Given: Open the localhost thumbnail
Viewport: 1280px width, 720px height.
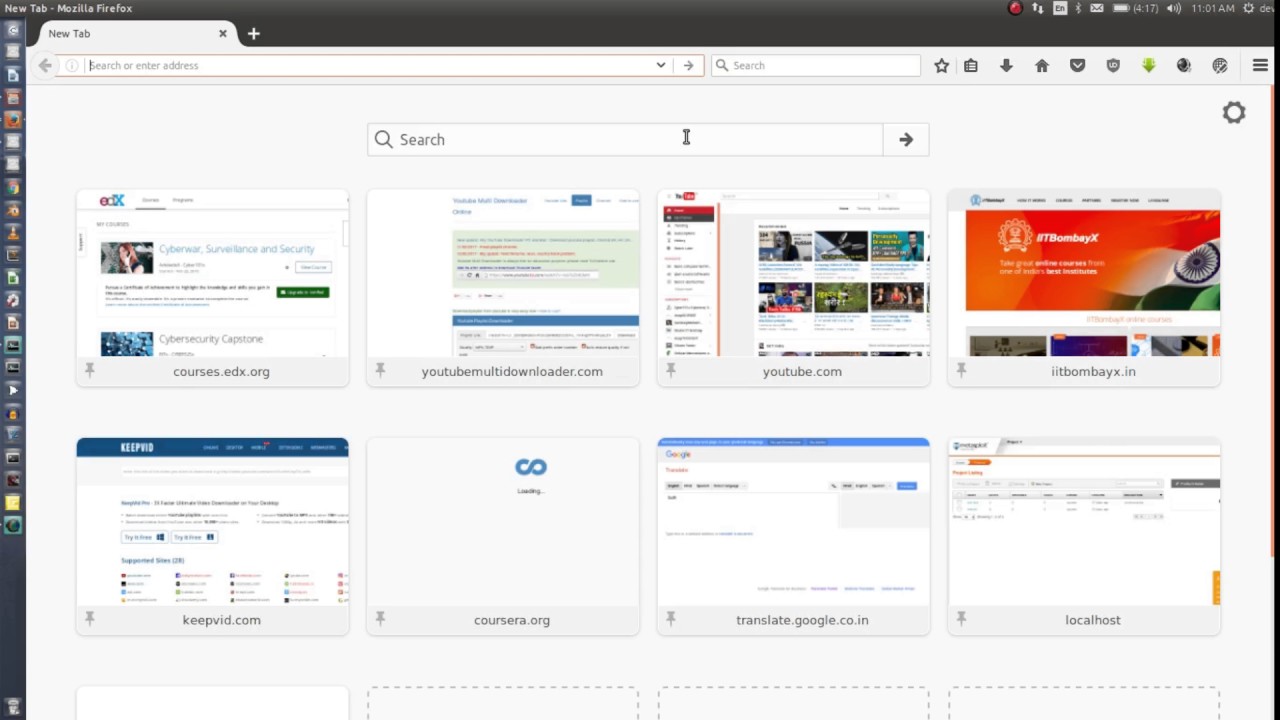Looking at the screenshot, I should 1084,522.
